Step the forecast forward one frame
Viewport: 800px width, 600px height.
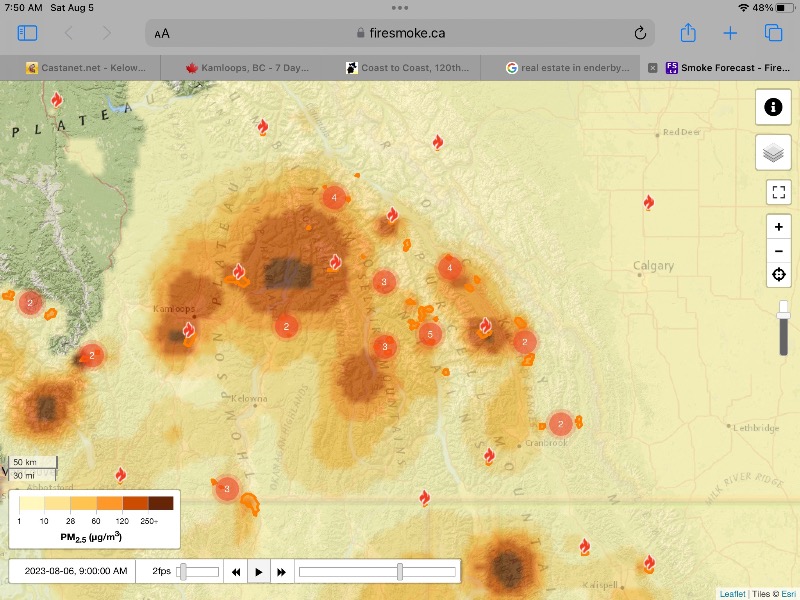pos(281,572)
